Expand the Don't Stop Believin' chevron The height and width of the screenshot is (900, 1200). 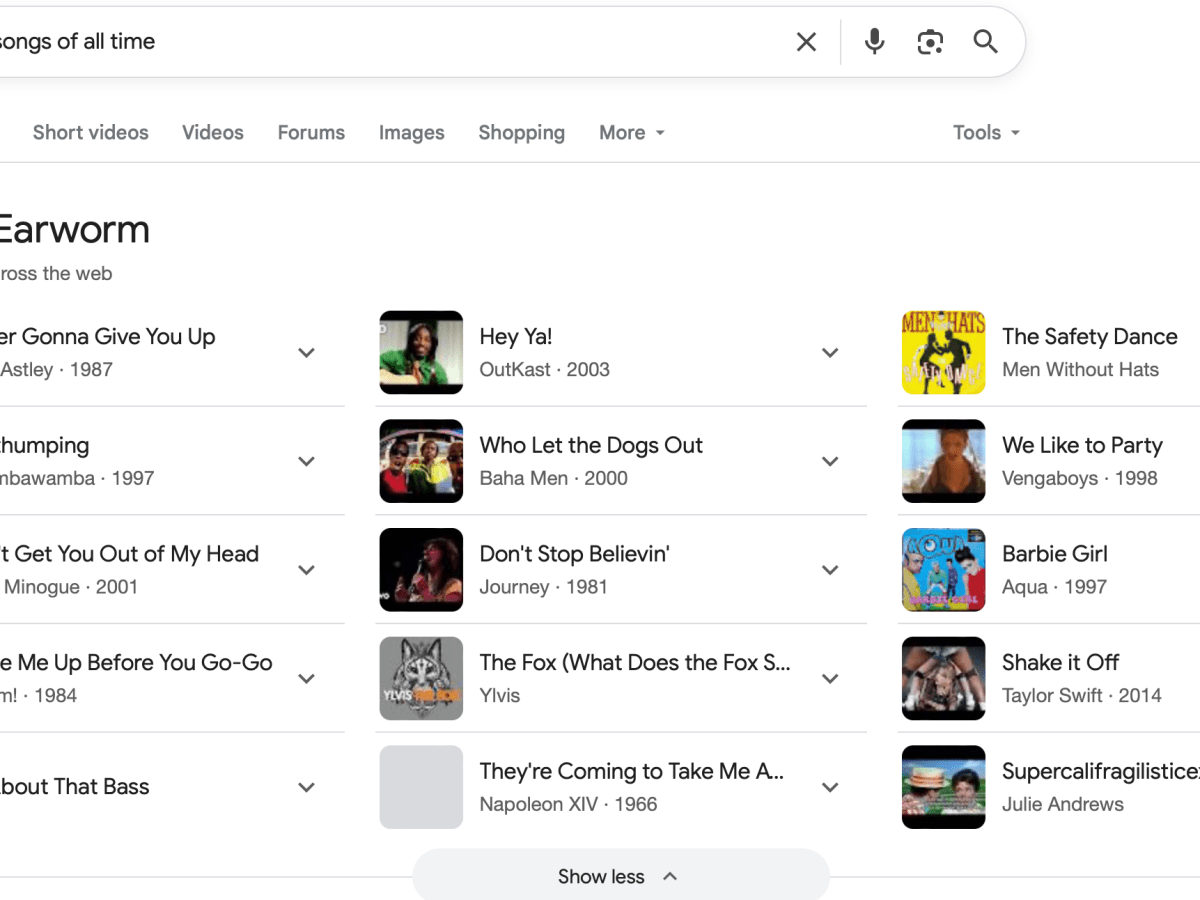coord(830,570)
